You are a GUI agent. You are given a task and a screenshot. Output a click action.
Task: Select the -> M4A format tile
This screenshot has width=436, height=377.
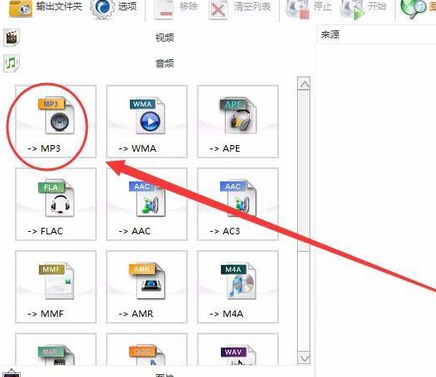click(x=238, y=287)
